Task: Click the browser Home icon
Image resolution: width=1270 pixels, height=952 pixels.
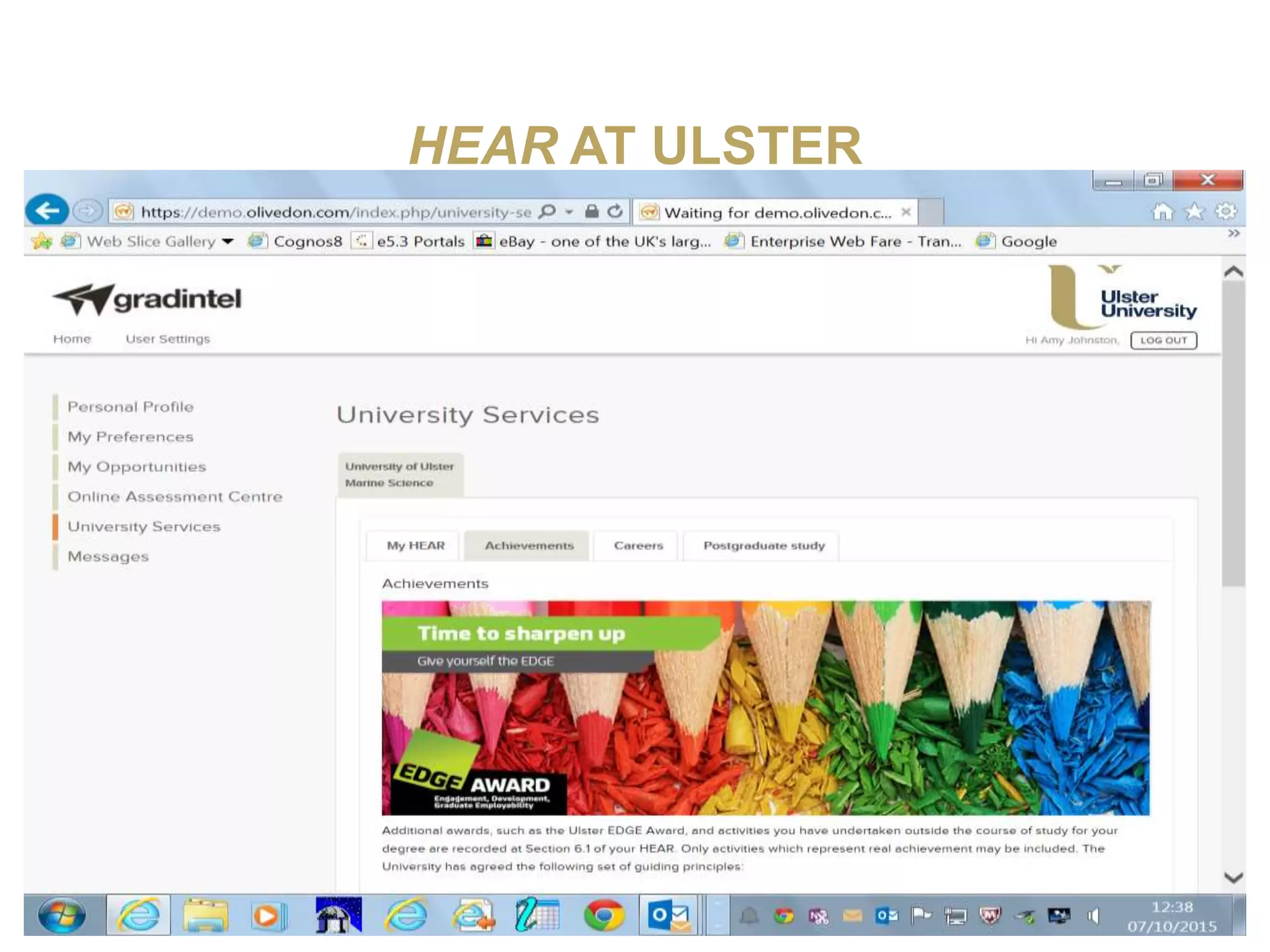Action: tap(1163, 211)
